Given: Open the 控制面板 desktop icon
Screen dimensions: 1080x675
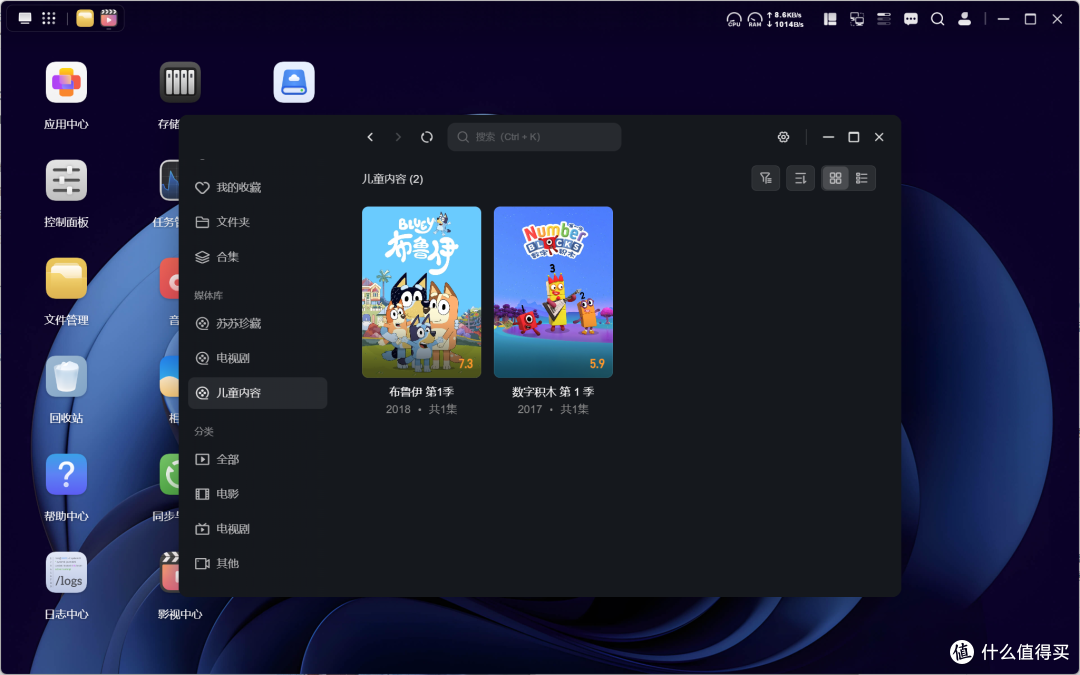Looking at the screenshot, I should pos(66,180).
